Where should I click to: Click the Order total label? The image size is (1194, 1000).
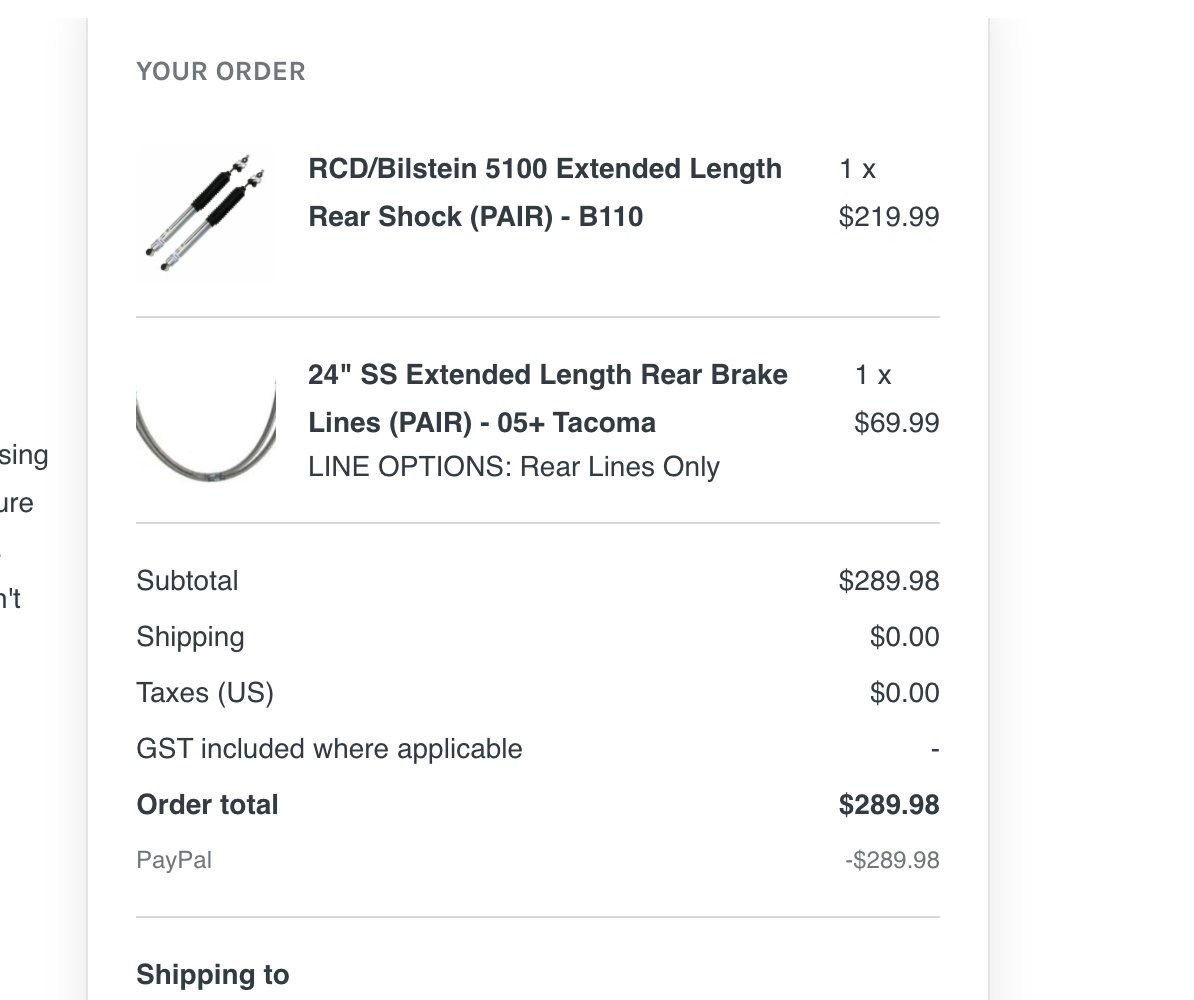click(x=207, y=805)
